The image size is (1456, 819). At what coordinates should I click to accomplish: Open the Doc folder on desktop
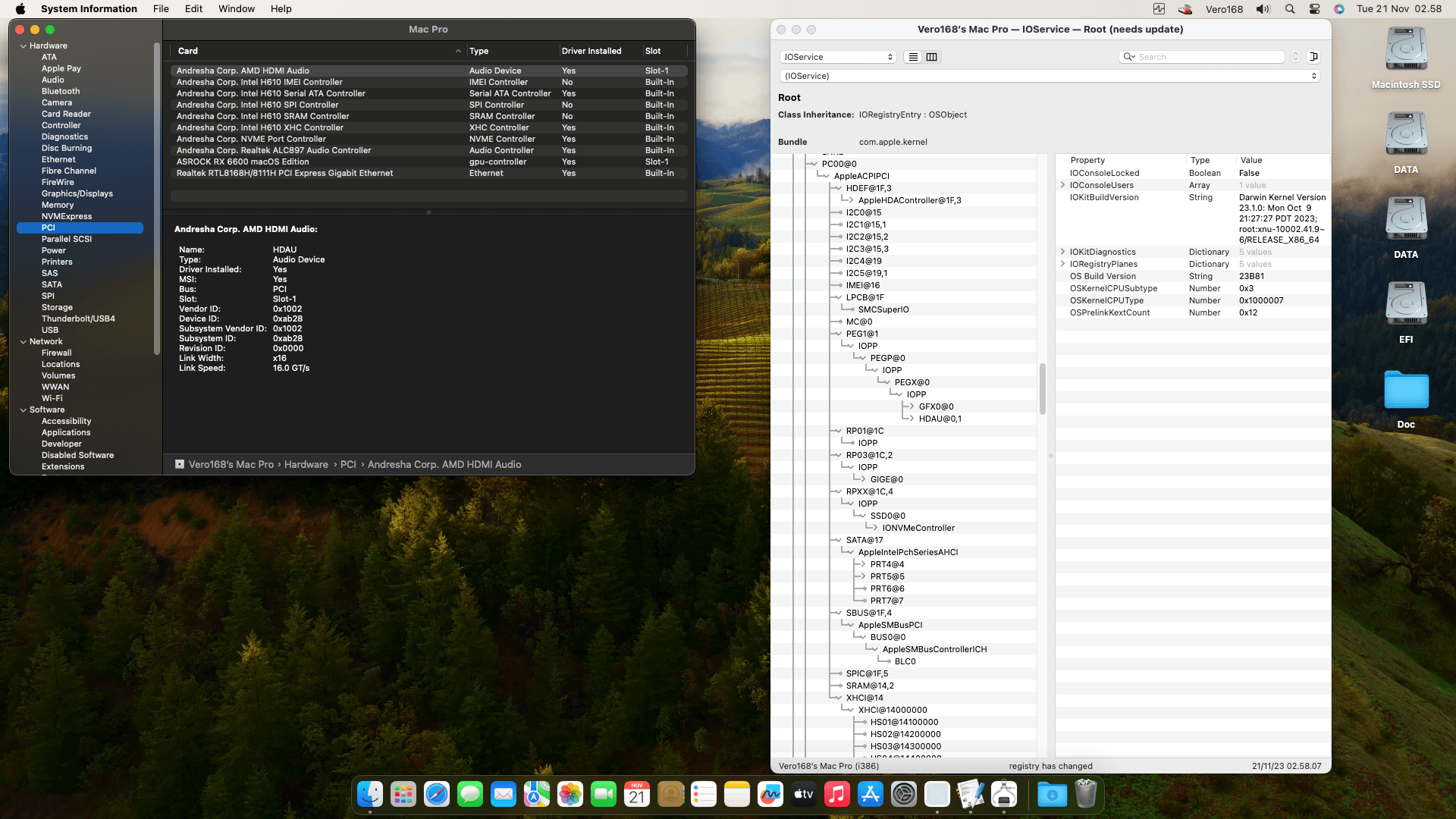tap(1405, 391)
